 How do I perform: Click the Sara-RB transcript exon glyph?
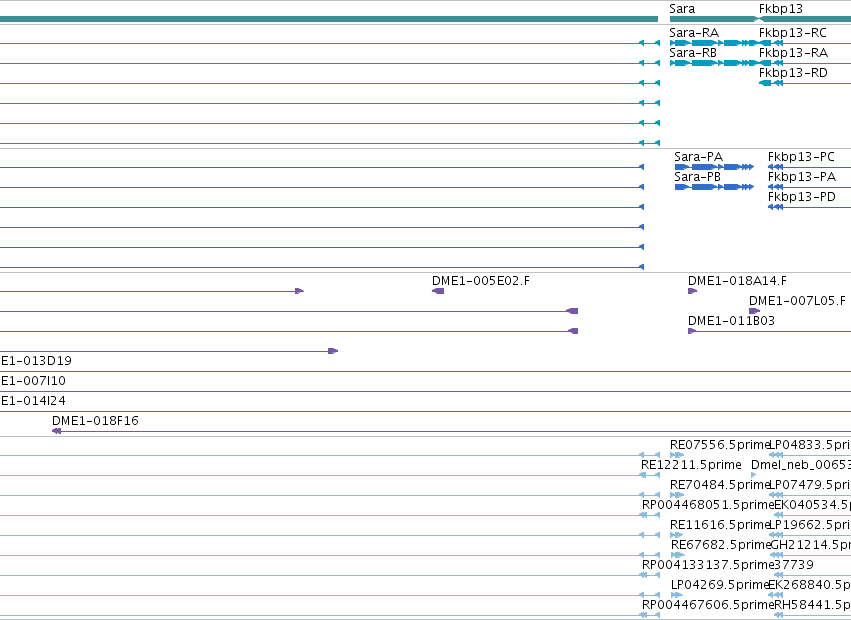pos(713,63)
